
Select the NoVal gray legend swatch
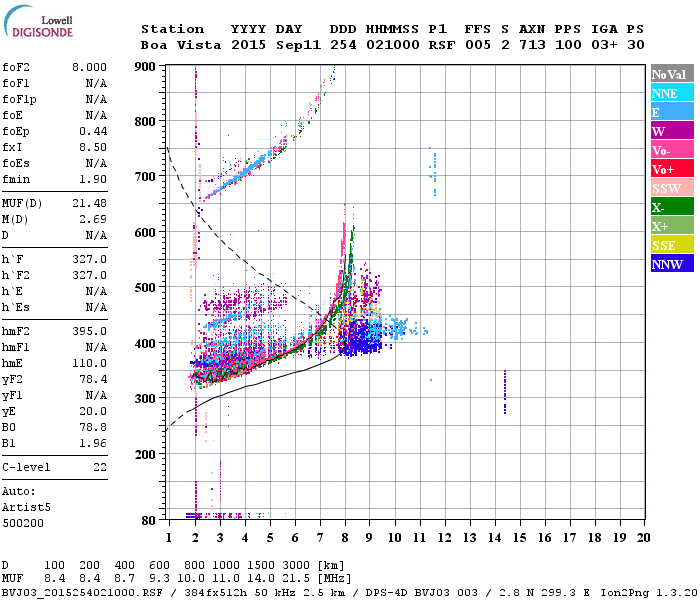click(672, 74)
